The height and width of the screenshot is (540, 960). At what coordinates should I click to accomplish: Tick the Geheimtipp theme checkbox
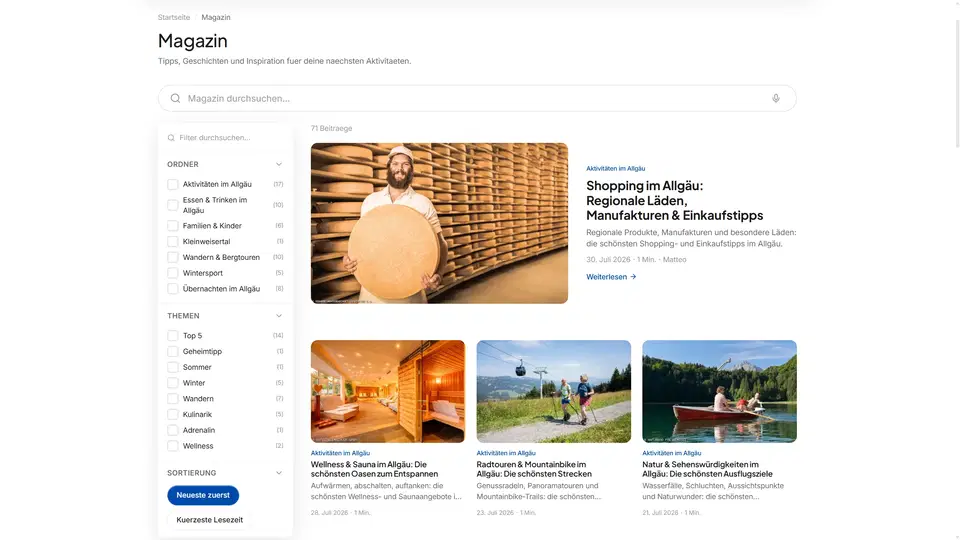click(x=173, y=351)
